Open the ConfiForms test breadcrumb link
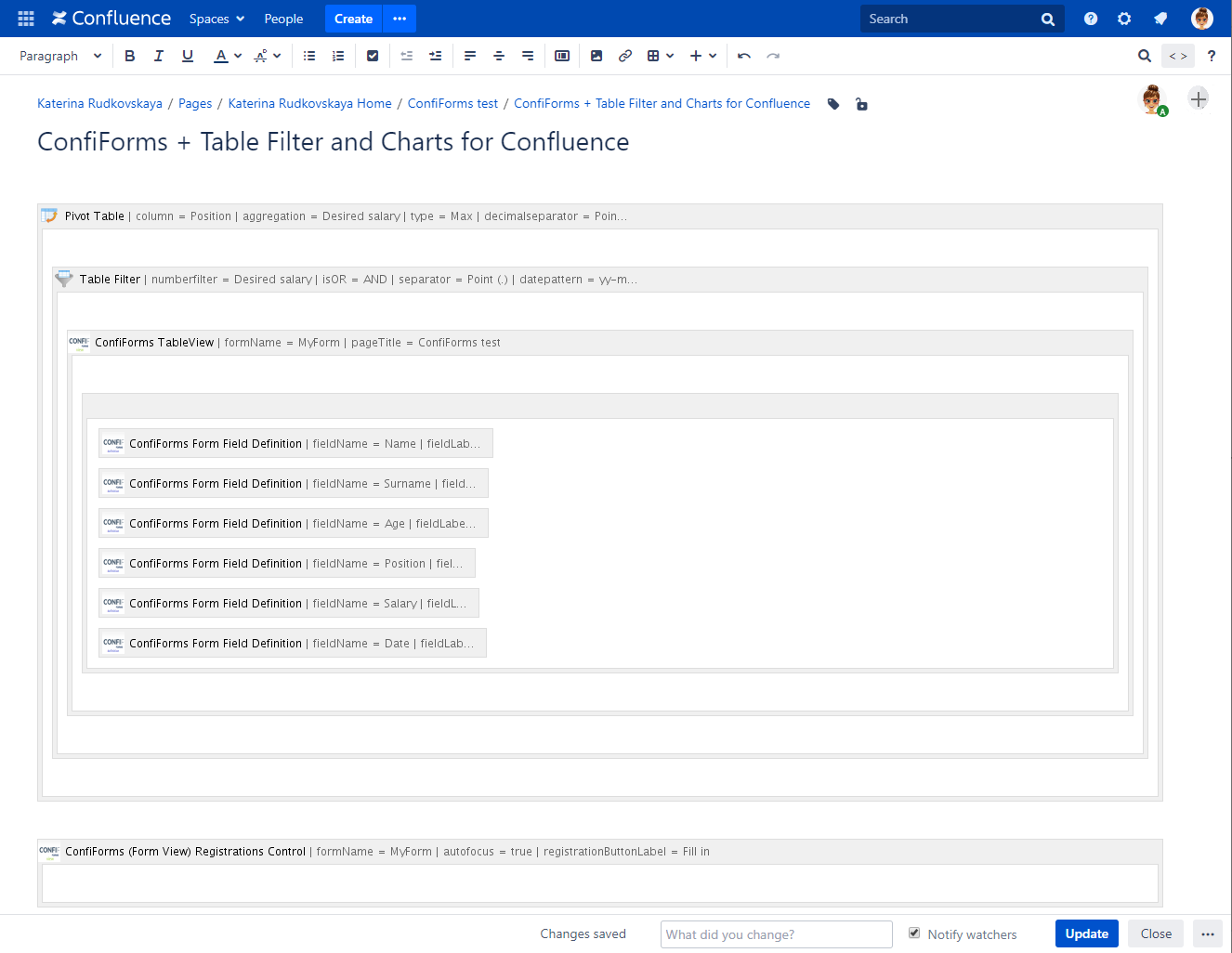Screen dimensions: 1232x953 pos(452,103)
